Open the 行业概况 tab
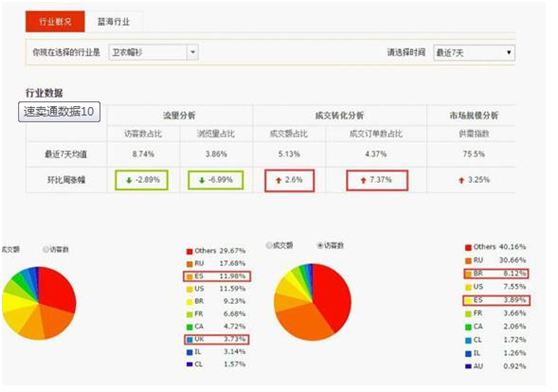Image resolution: width=558 pixels, height=392 pixels. tap(55, 21)
